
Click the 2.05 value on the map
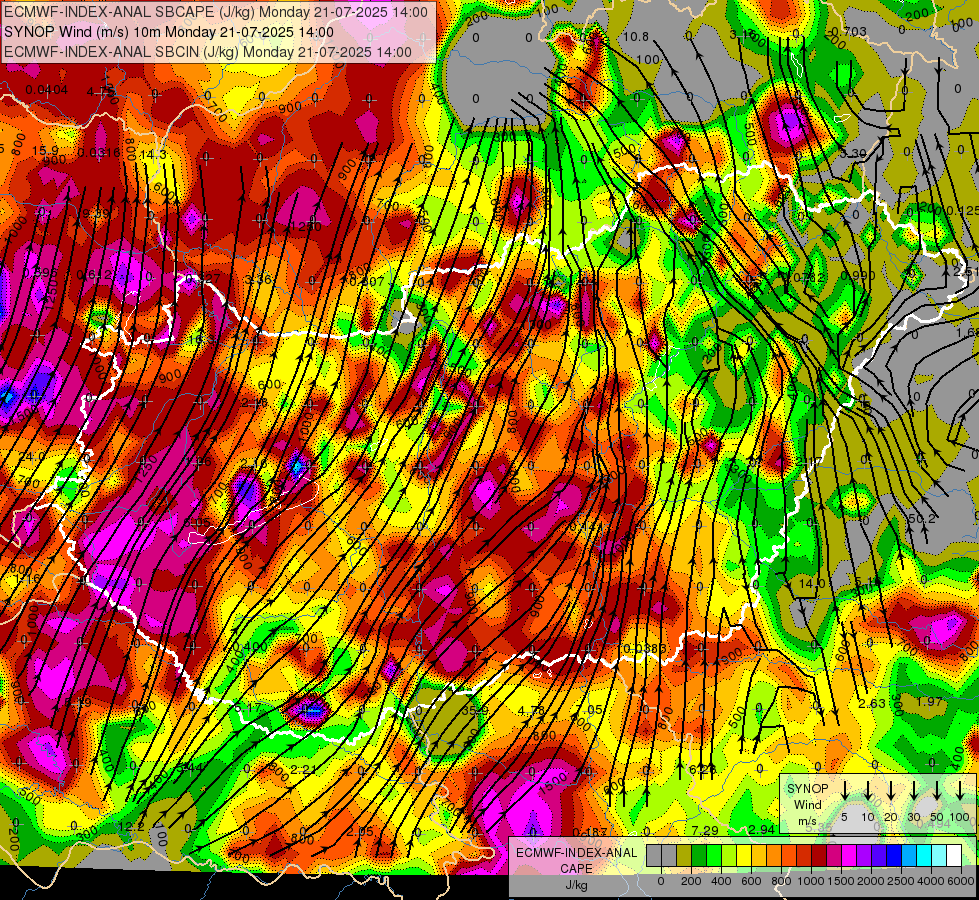360,831
